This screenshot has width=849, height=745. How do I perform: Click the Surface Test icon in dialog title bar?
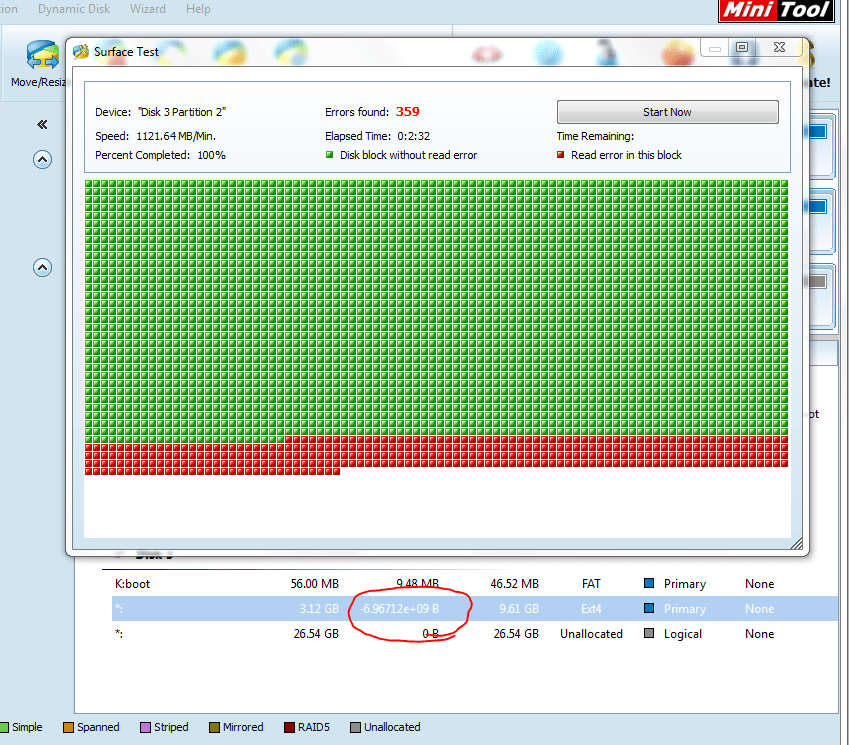pyautogui.click(x=82, y=51)
